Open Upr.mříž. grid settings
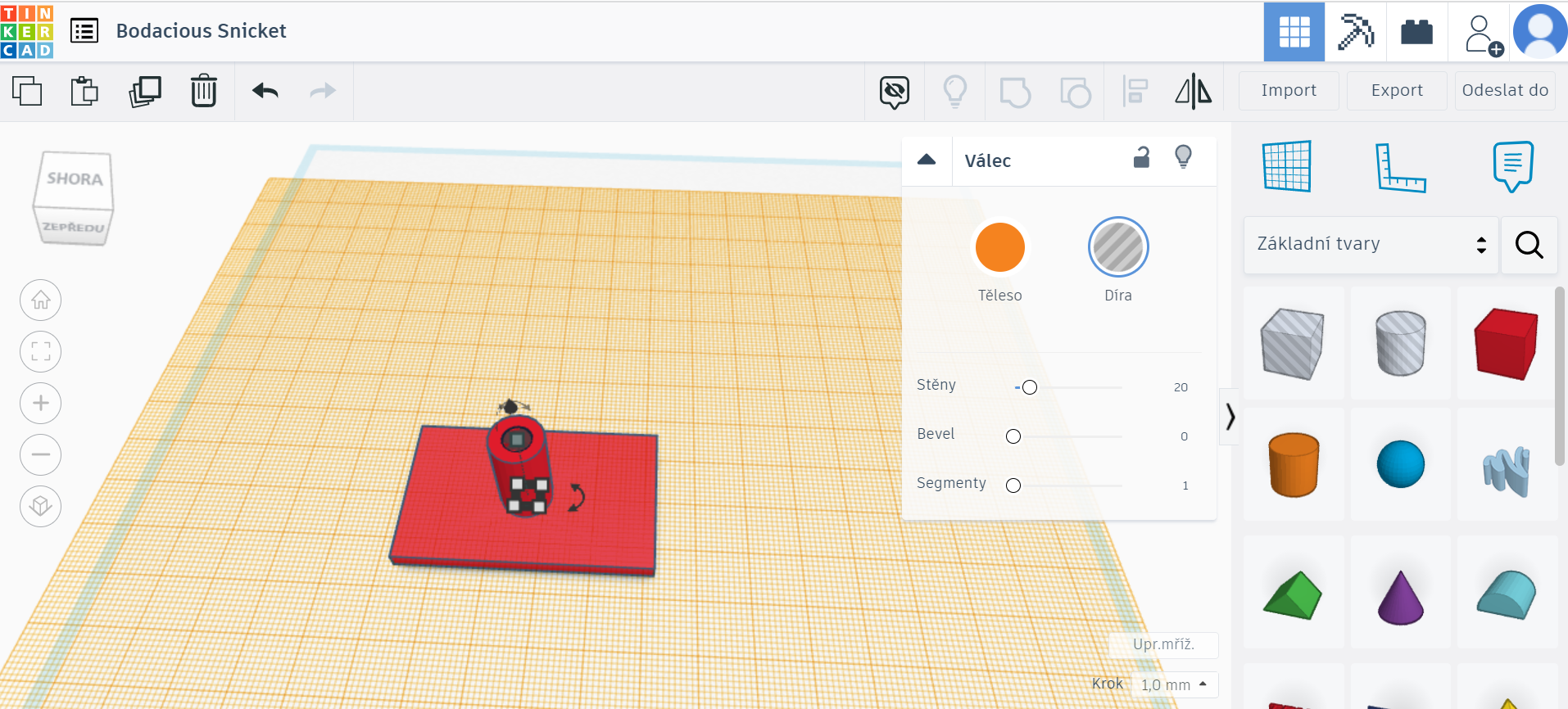 pos(1163,644)
